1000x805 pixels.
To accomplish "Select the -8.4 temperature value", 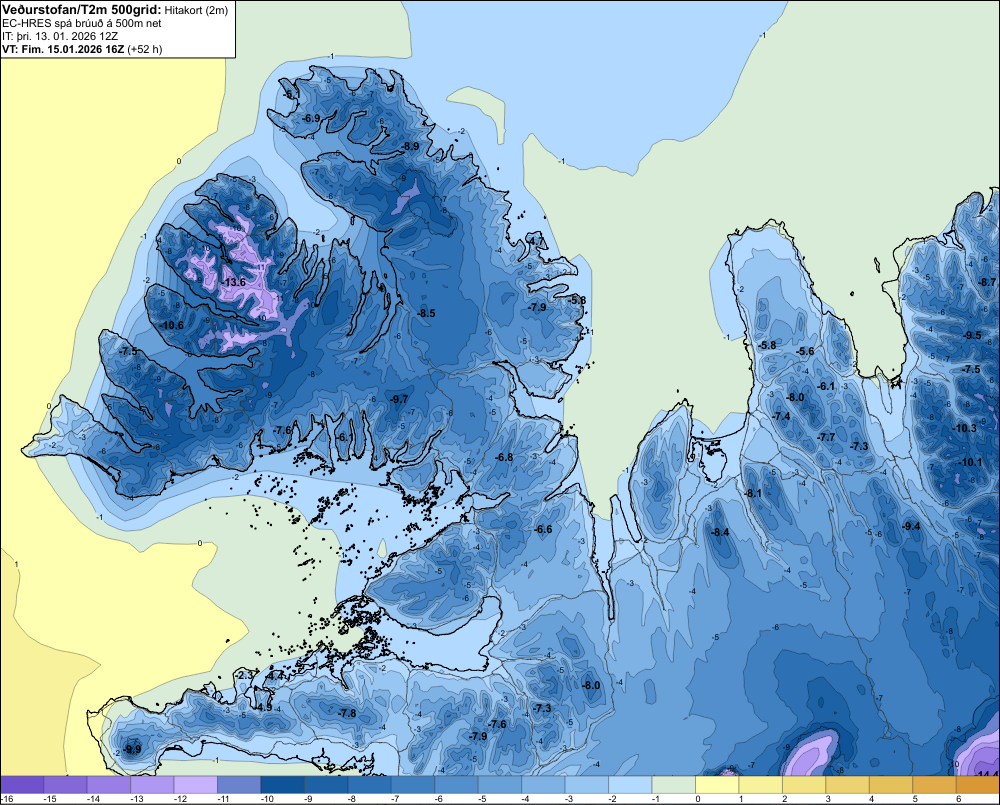I will (x=720, y=533).
